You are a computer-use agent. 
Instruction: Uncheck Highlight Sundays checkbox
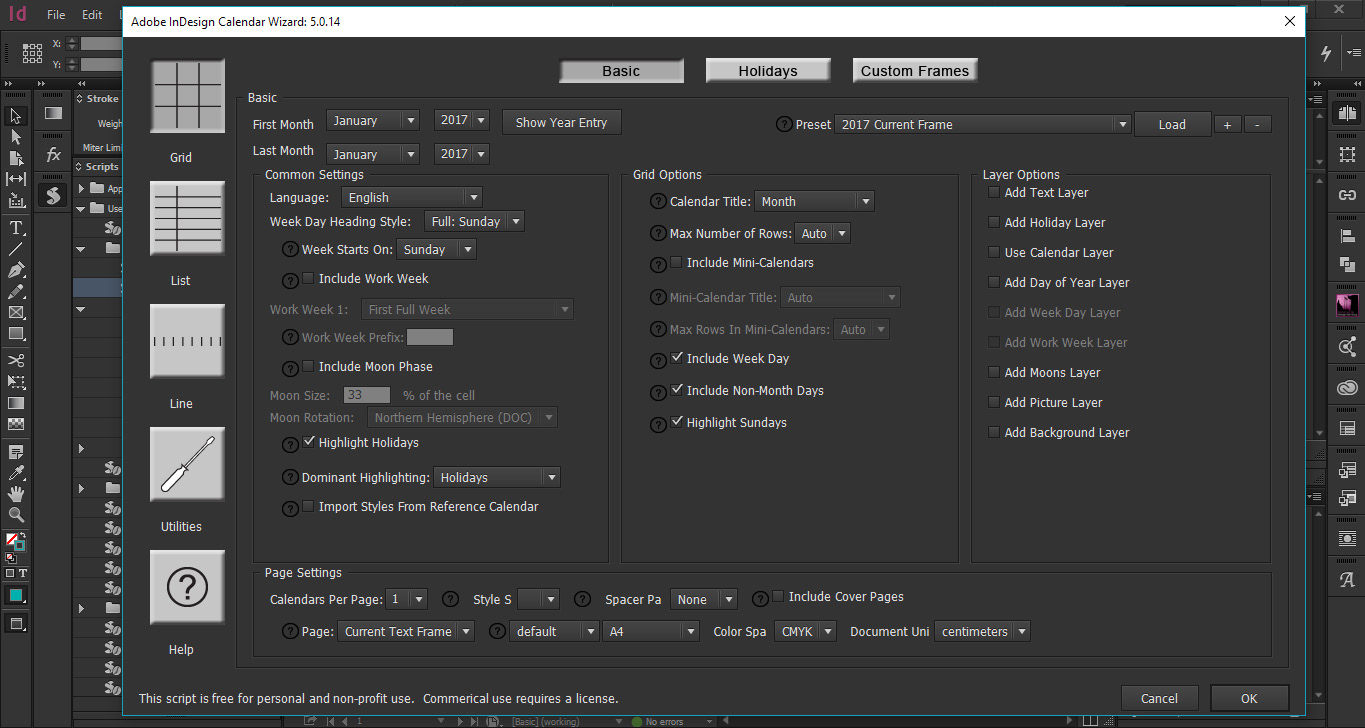tap(676, 422)
